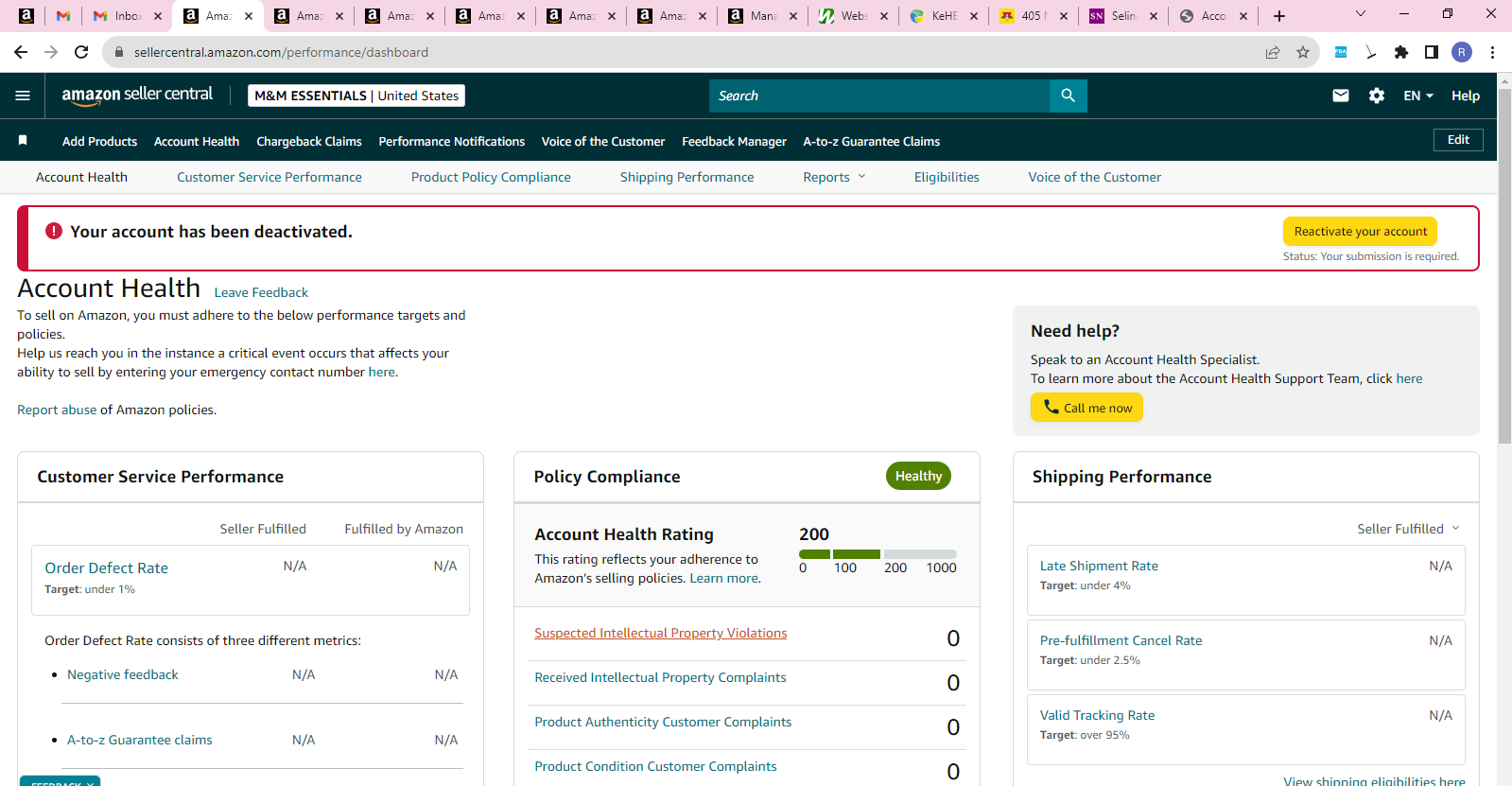Click the Seller Central search input field
The image size is (1512, 786).
(879, 96)
